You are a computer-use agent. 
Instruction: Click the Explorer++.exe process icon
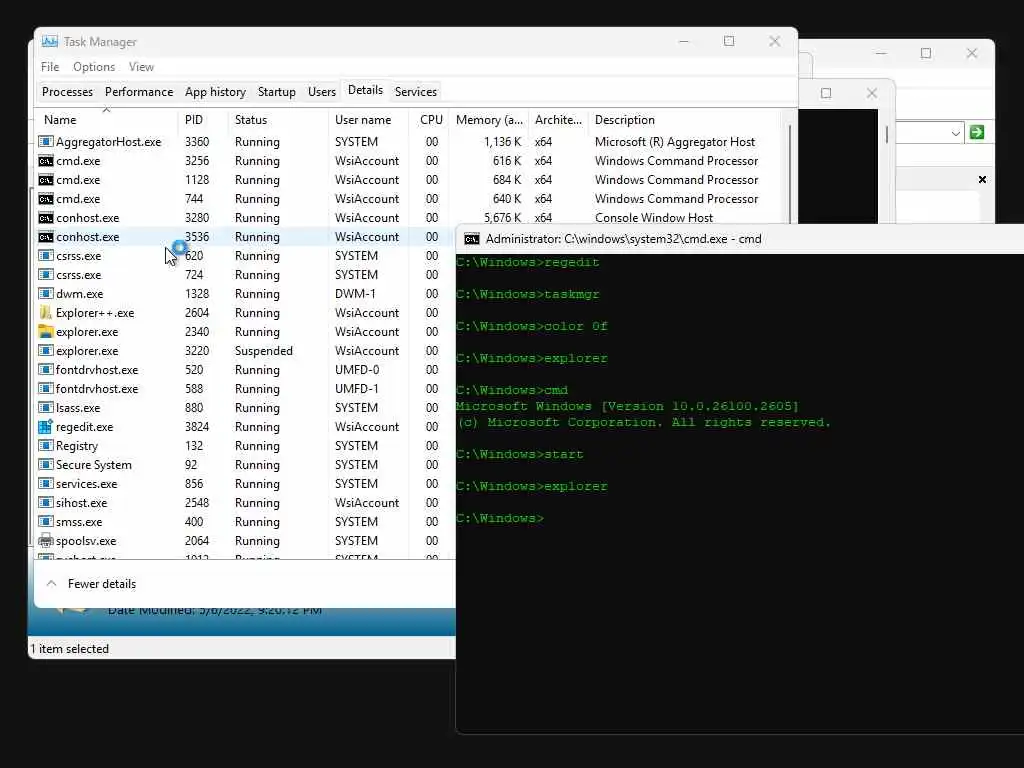coord(46,313)
